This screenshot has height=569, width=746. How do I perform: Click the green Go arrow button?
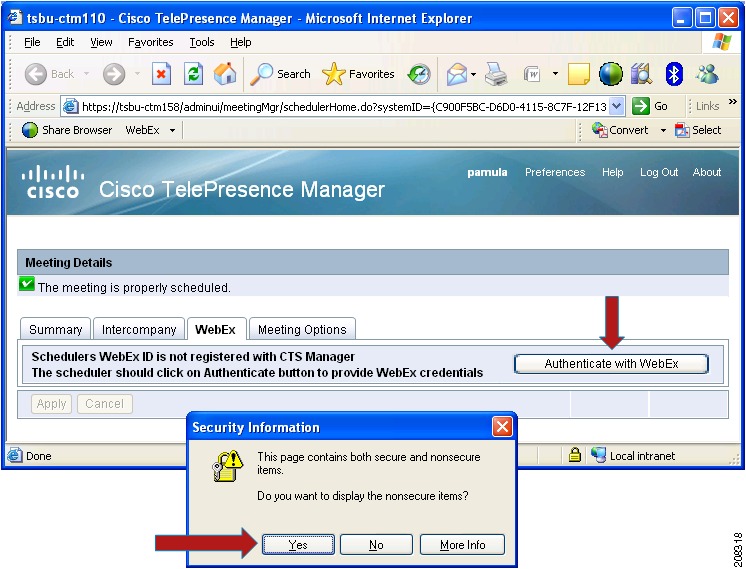(640, 106)
